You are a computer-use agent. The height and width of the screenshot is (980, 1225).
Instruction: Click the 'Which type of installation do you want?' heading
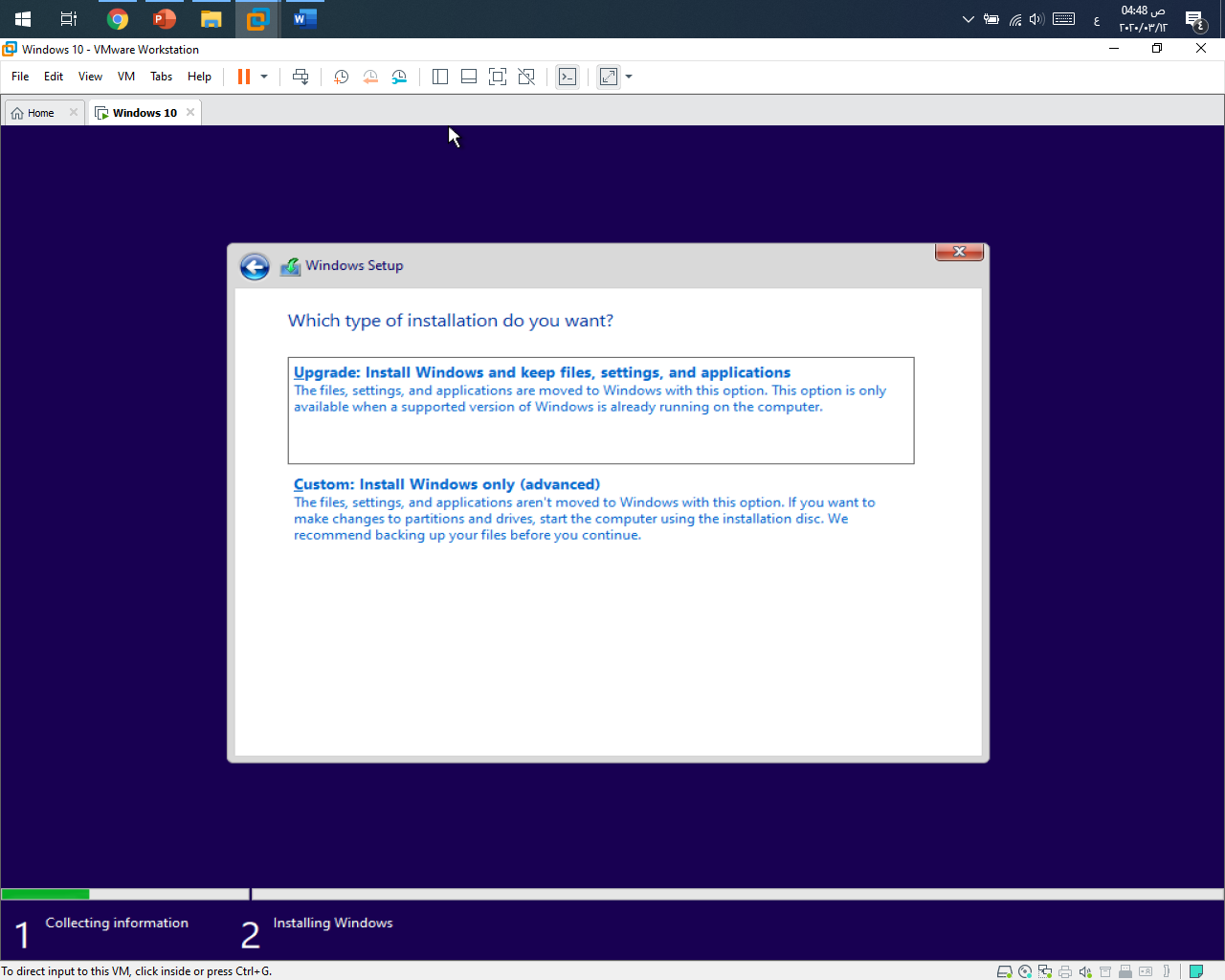click(x=451, y=321)
